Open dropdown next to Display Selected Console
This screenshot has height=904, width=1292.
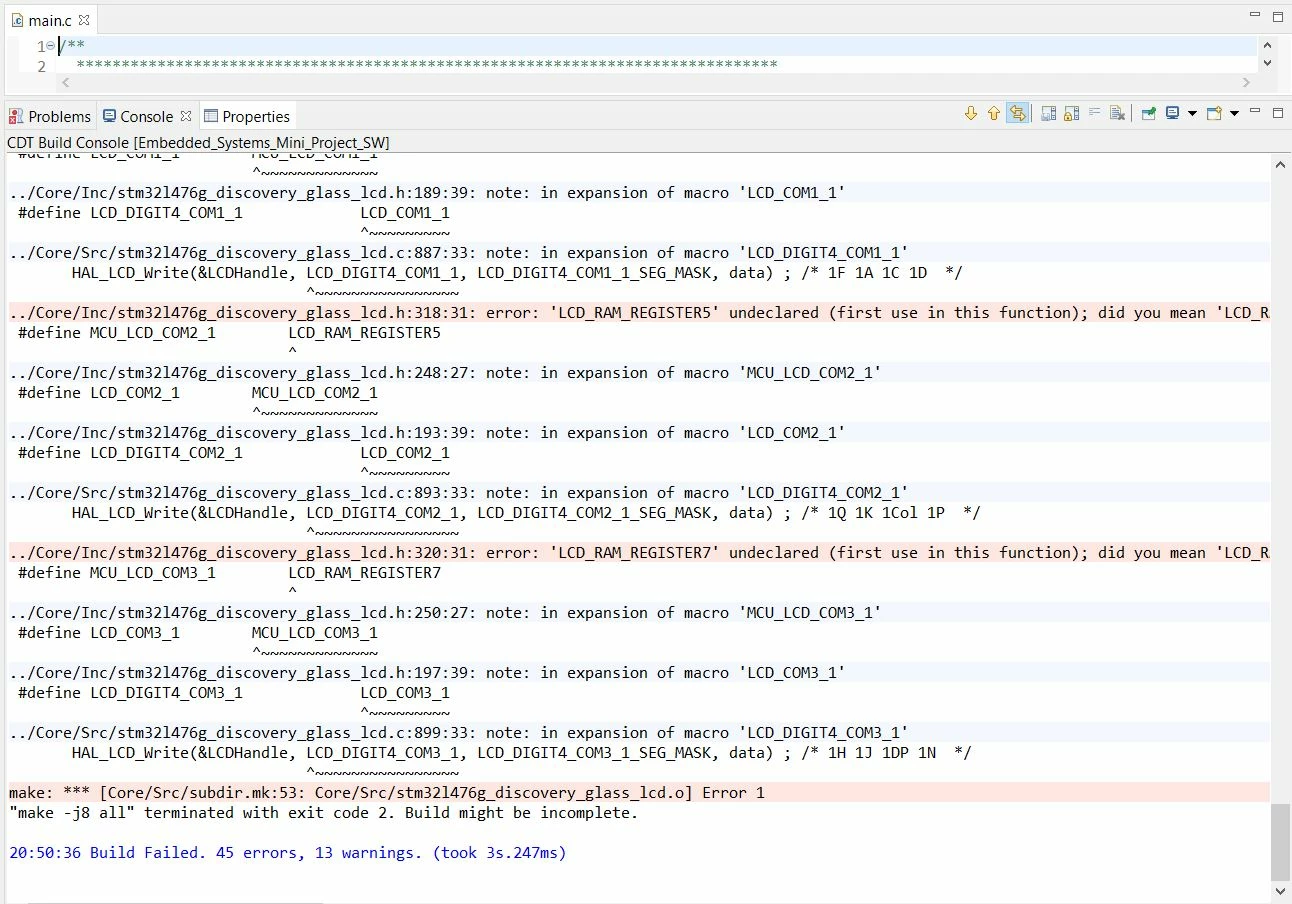1191,114
